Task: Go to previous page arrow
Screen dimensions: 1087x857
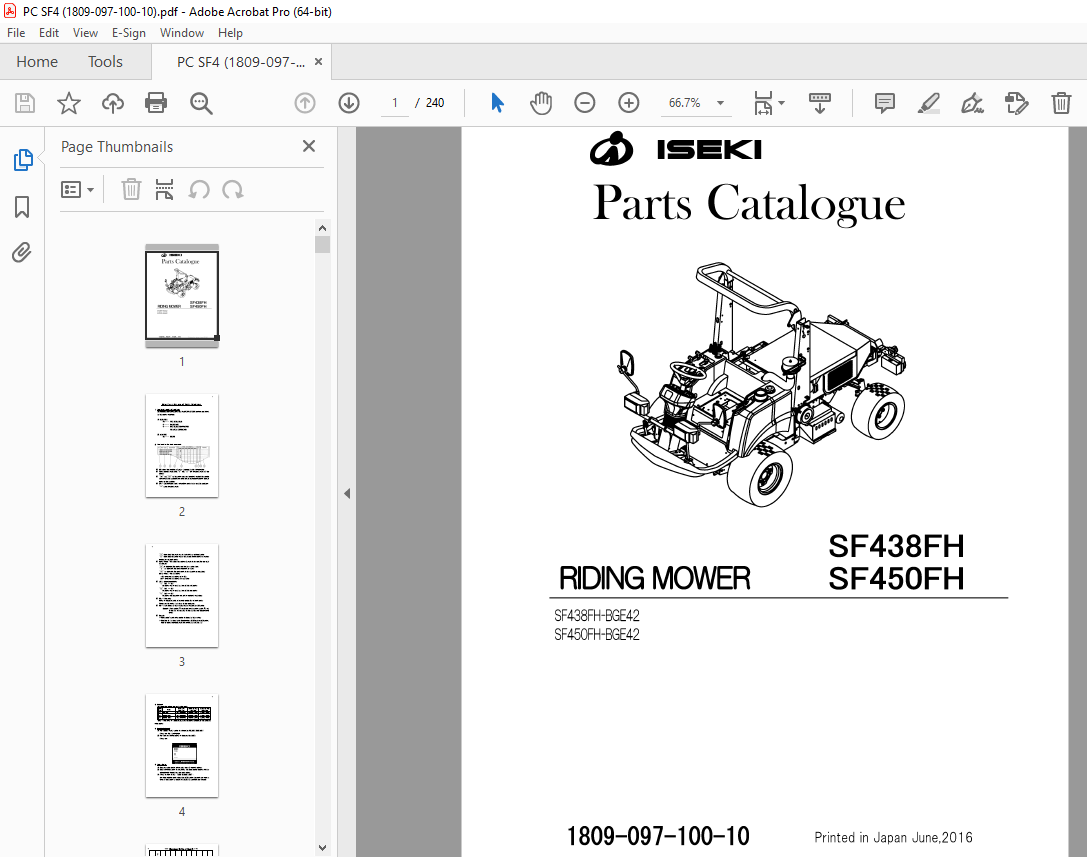Action: tap(305, 103)
